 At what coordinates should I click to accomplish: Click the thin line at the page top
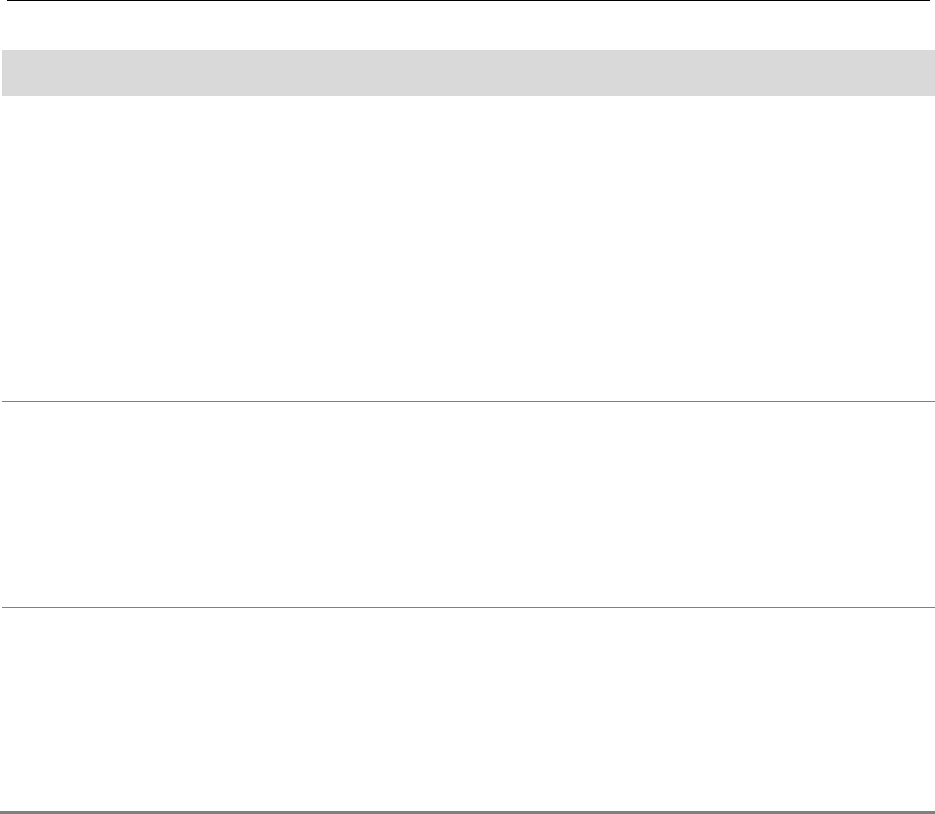click(x=467, y=1)
